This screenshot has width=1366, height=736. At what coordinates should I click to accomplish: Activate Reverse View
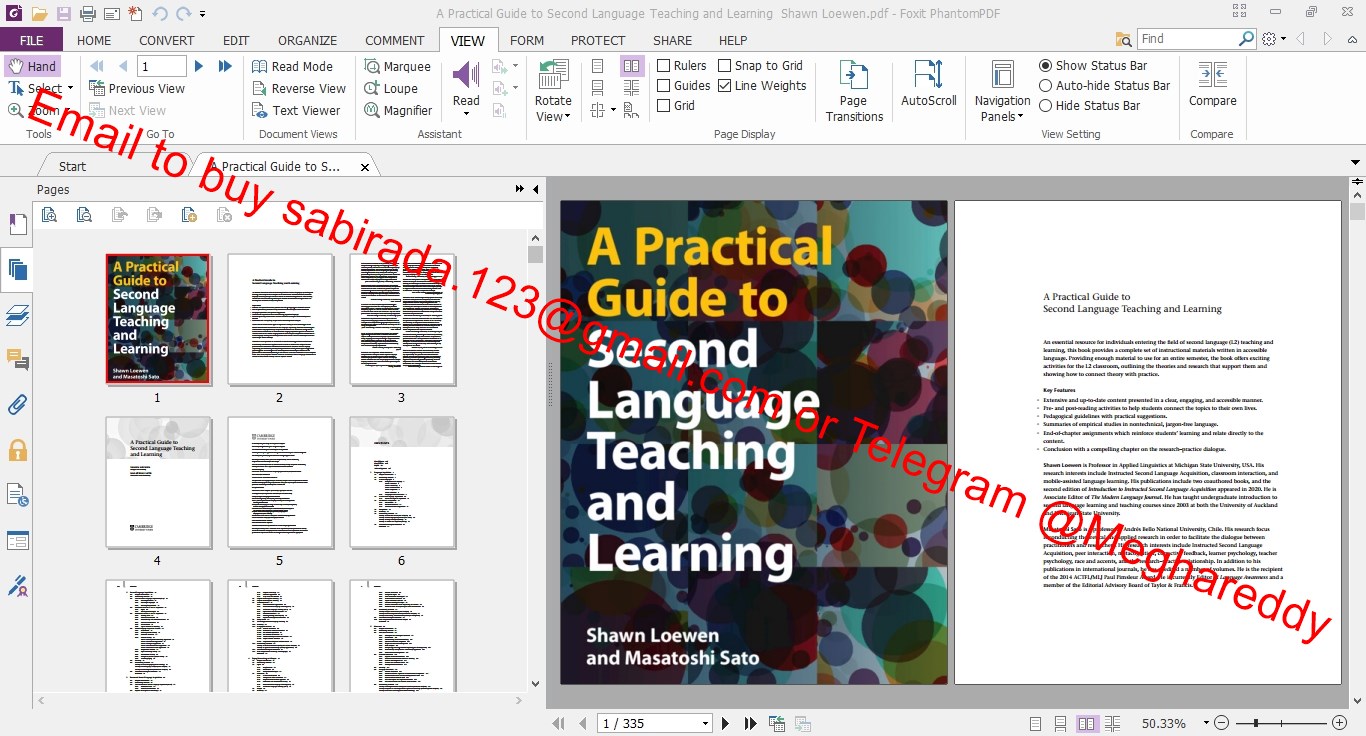298,88
